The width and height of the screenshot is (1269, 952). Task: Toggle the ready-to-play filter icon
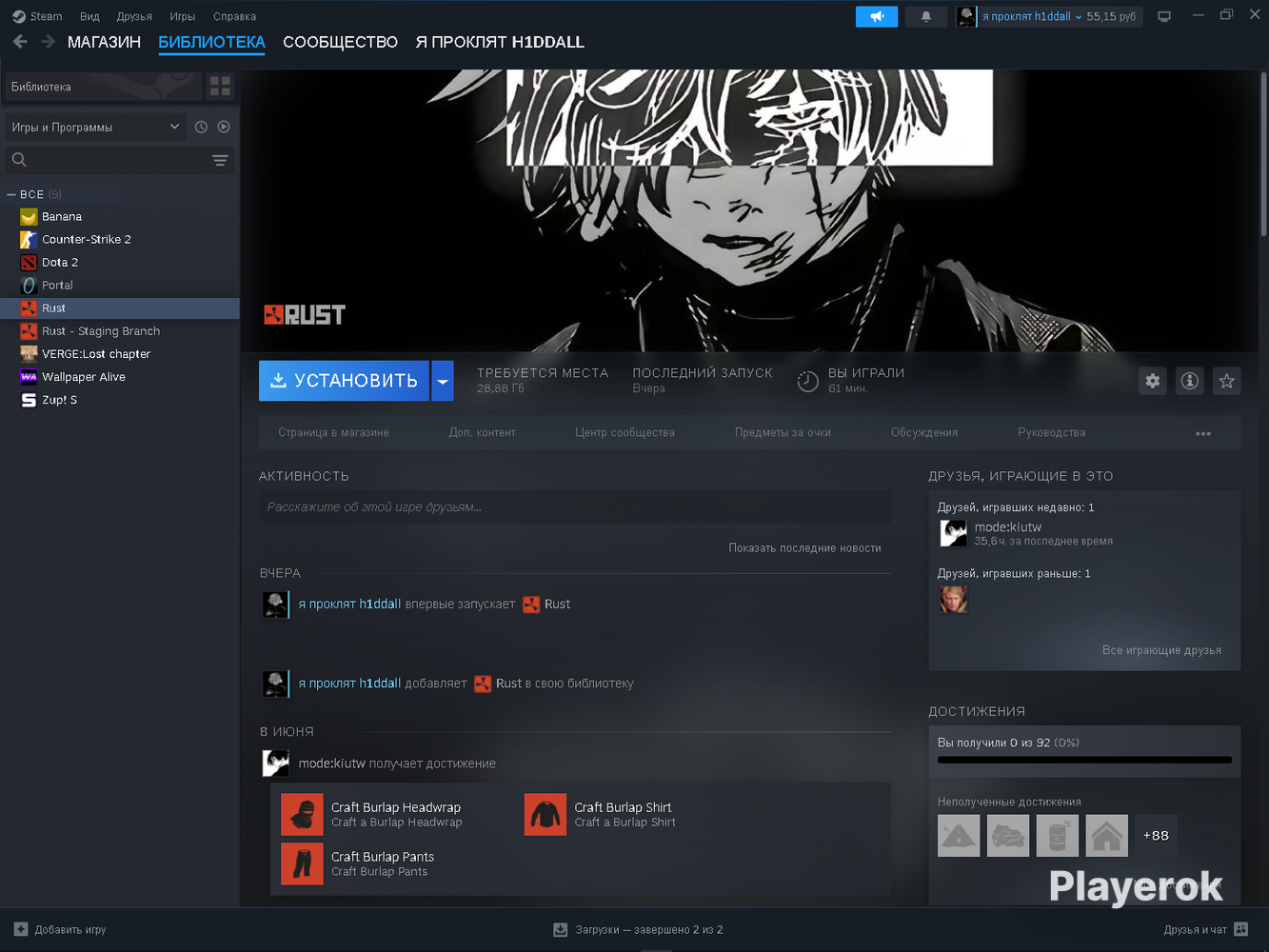pos(224,127)
